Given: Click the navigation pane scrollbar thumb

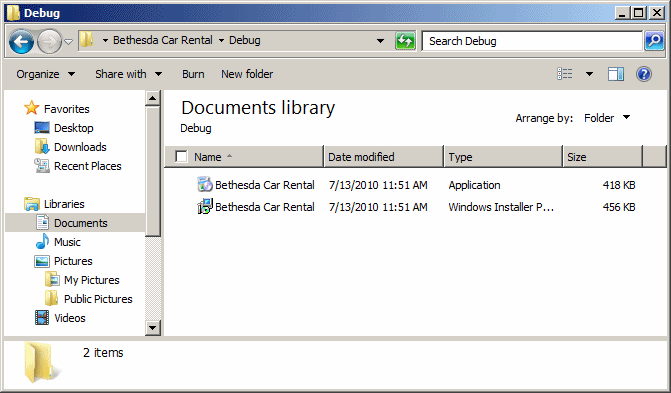Looking at the screenshot, I should pyautogui.click(x=153, y=171).
